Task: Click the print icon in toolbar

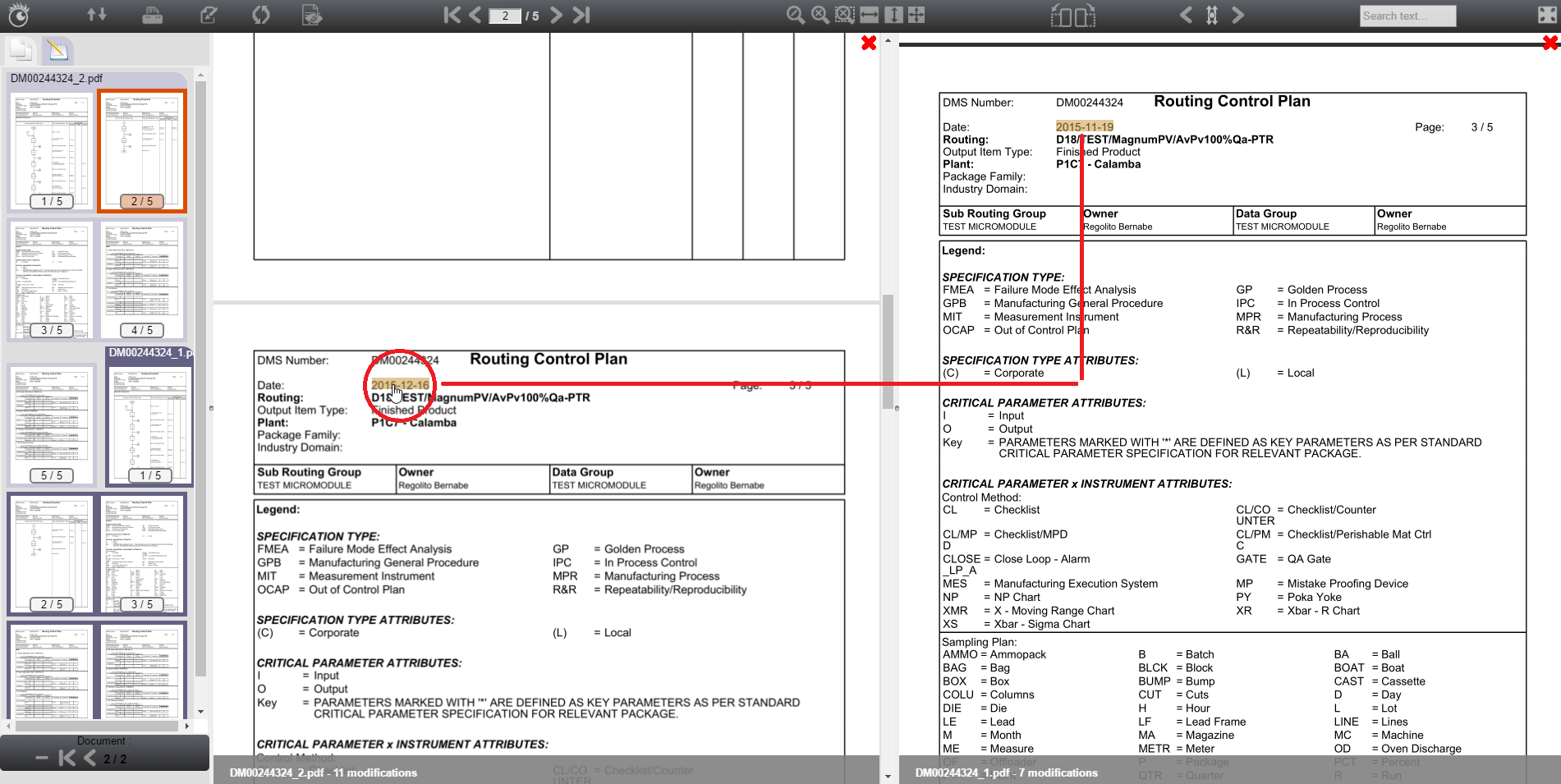Action: (152, 15)
